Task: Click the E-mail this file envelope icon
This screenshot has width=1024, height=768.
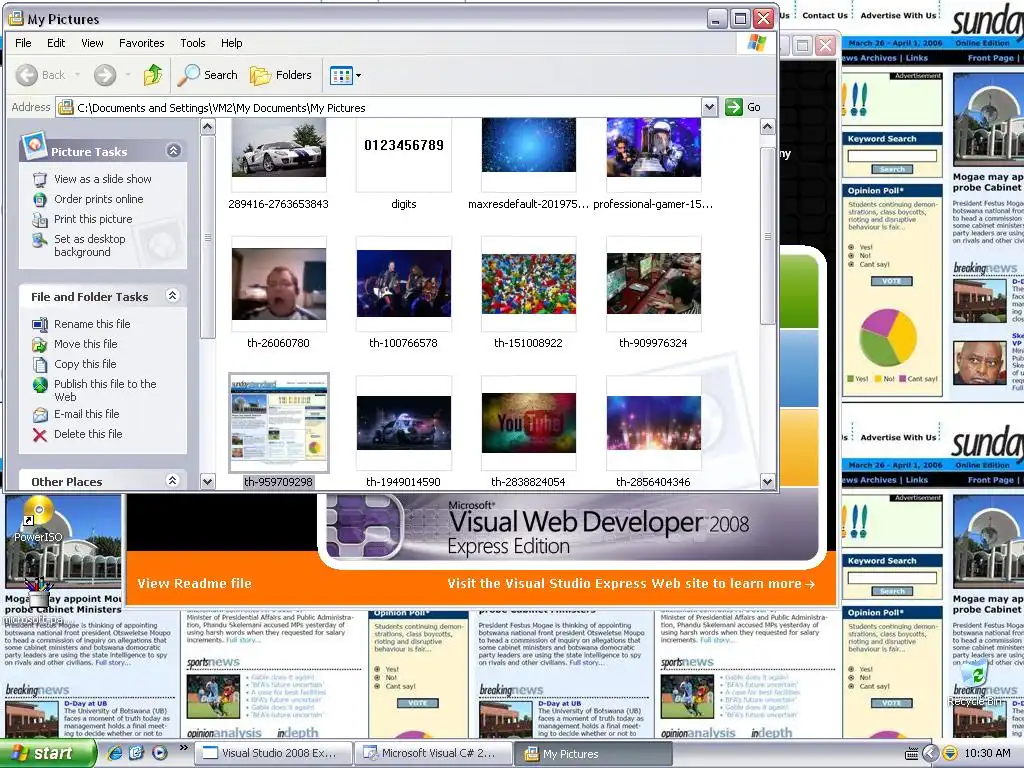Action: point(40,415)
